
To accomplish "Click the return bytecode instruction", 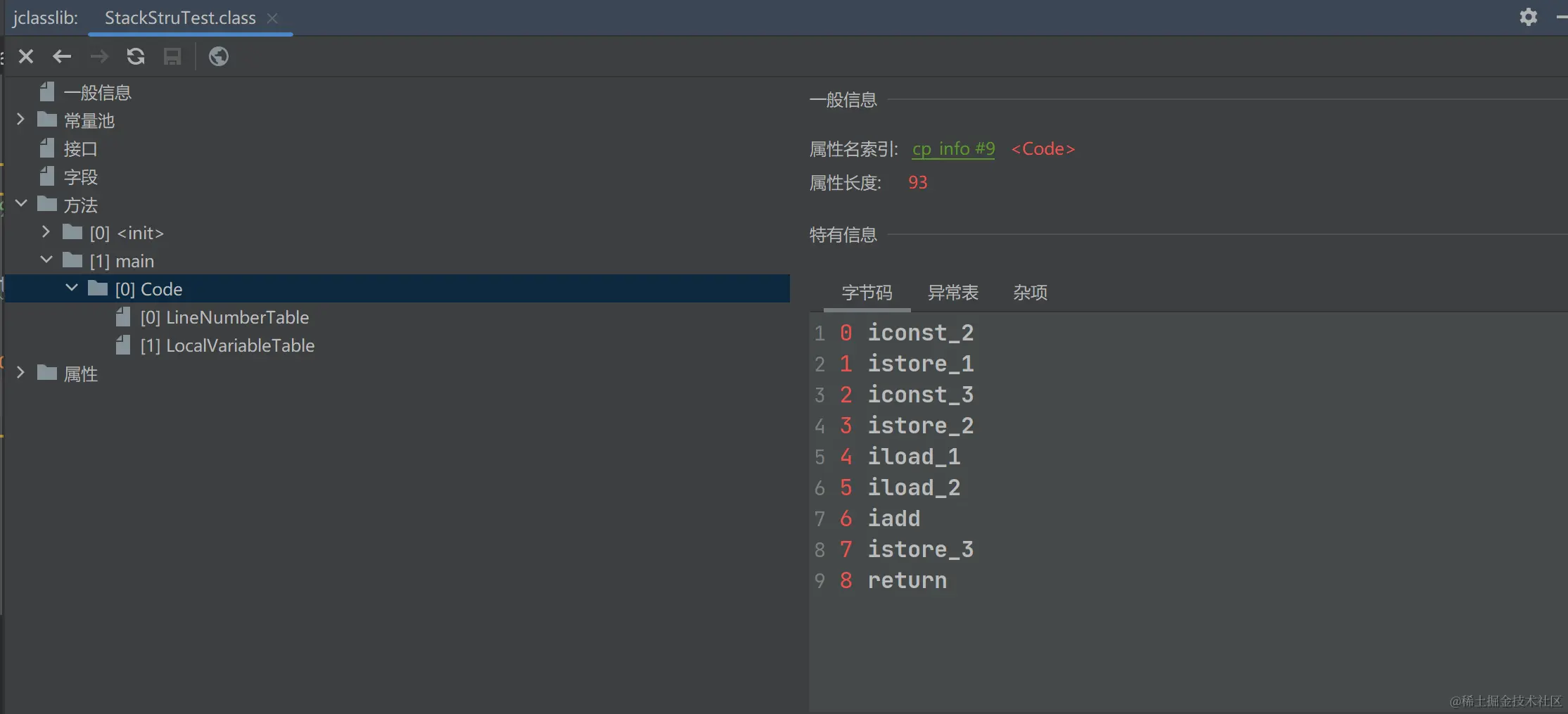I will 907,580.
